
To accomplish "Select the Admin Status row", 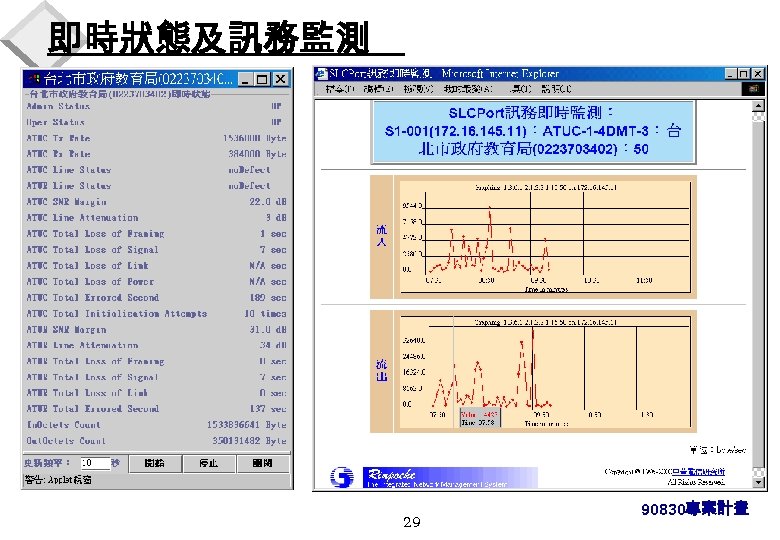I will [x=156, y=106].
